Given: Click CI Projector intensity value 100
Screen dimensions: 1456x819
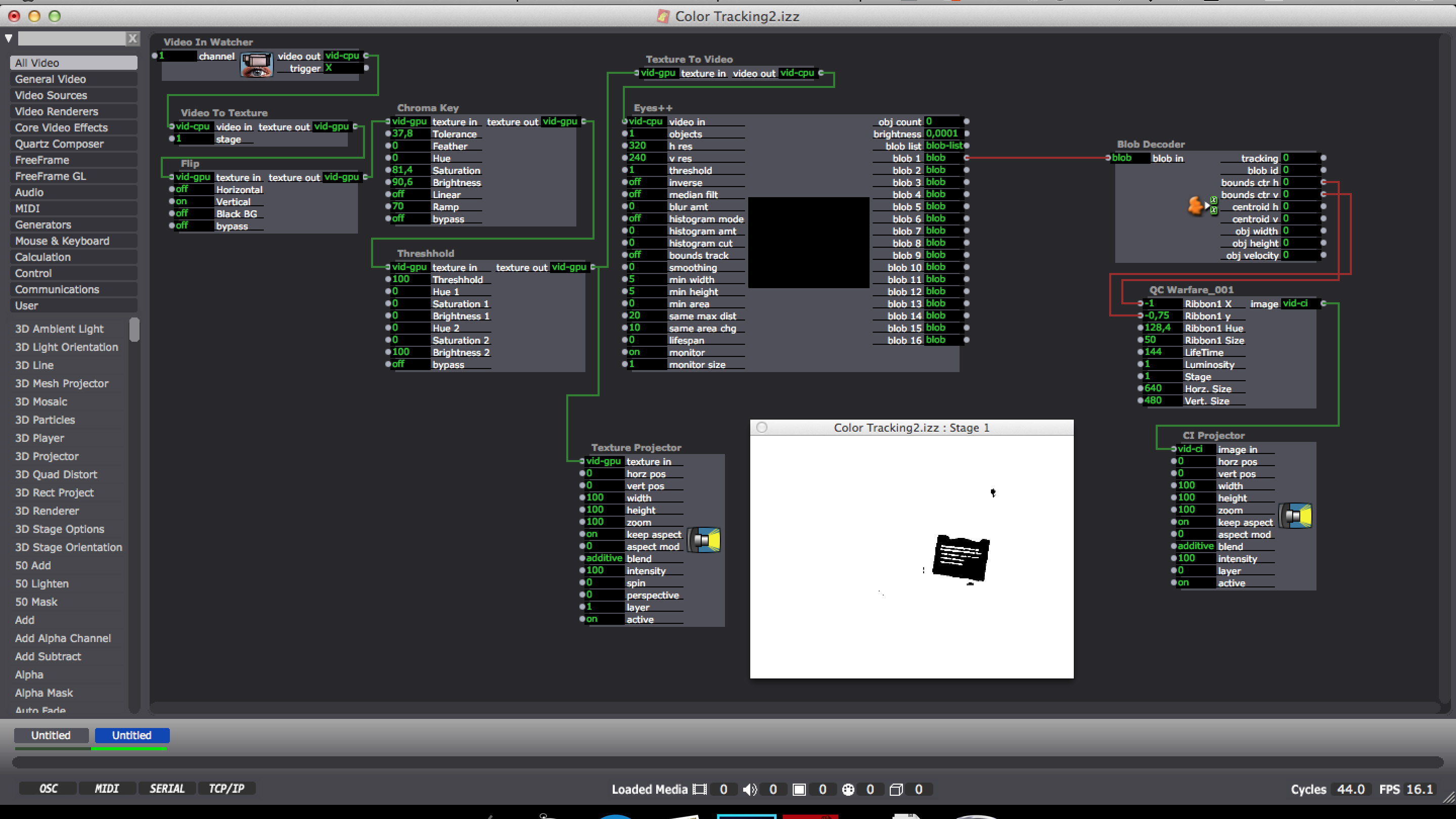Looking at the screenshot, I should (x=1196, y=558).
